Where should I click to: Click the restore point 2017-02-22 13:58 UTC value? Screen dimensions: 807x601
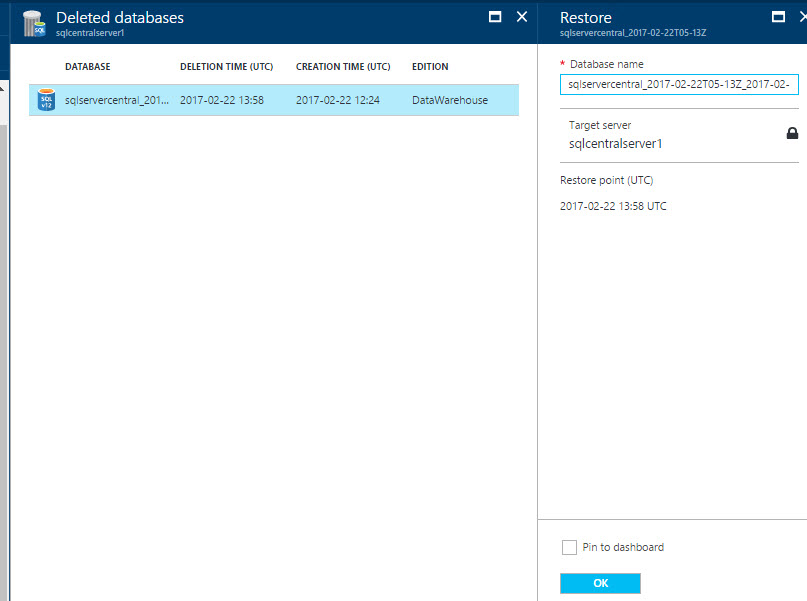(x=613, y=206)
